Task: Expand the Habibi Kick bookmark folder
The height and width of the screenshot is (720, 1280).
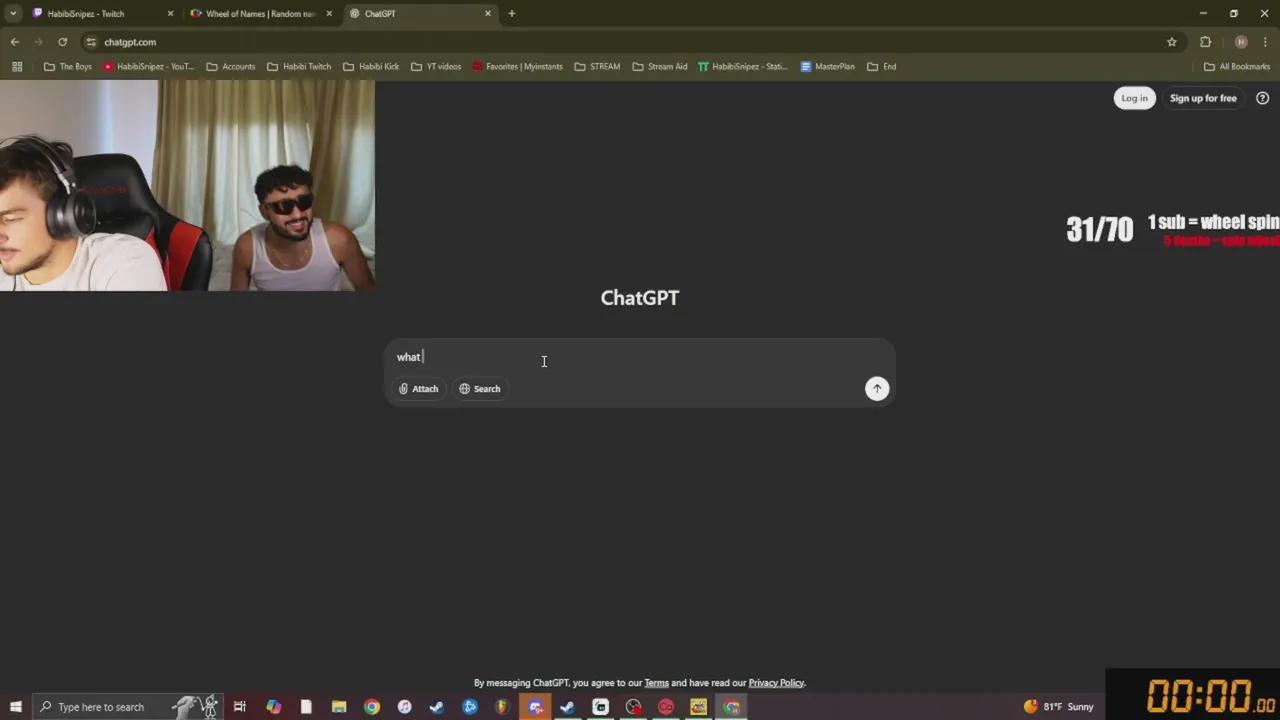Action: coord(371,67)
